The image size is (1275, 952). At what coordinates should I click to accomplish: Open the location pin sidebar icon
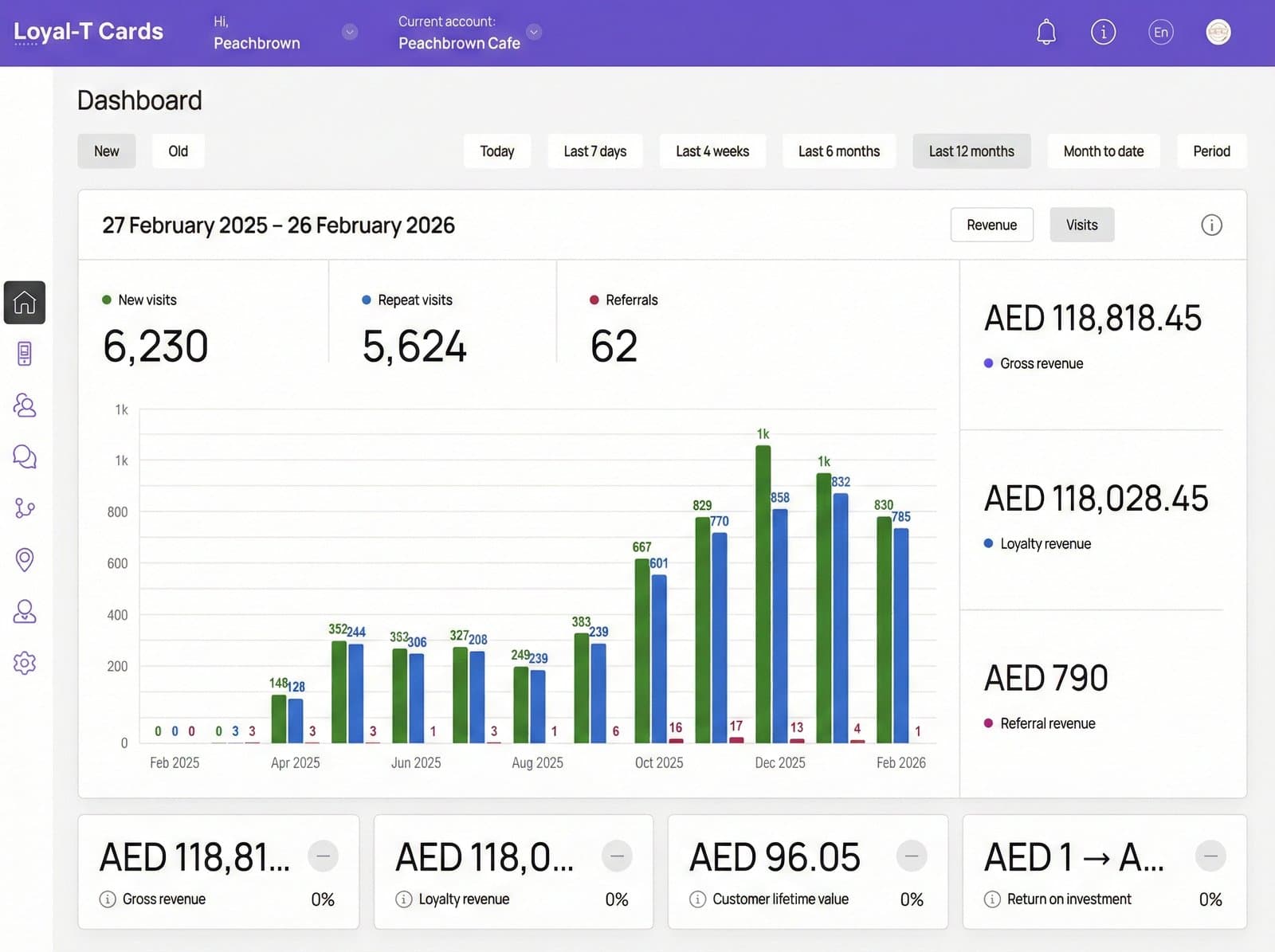click(25, 559)
